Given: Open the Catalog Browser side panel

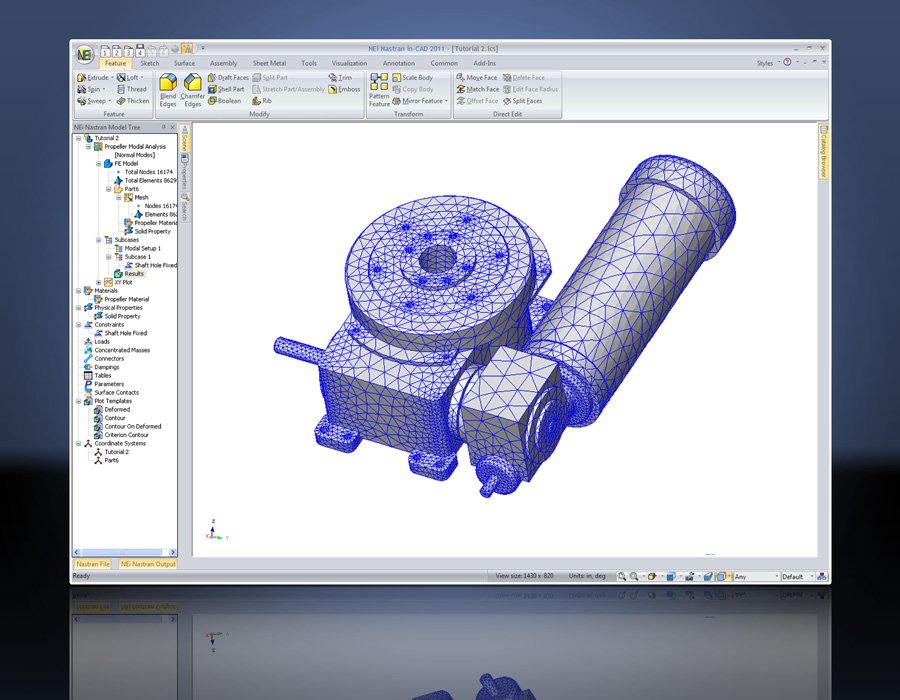Looking at the screenshot, I should [x=823, y=152].
